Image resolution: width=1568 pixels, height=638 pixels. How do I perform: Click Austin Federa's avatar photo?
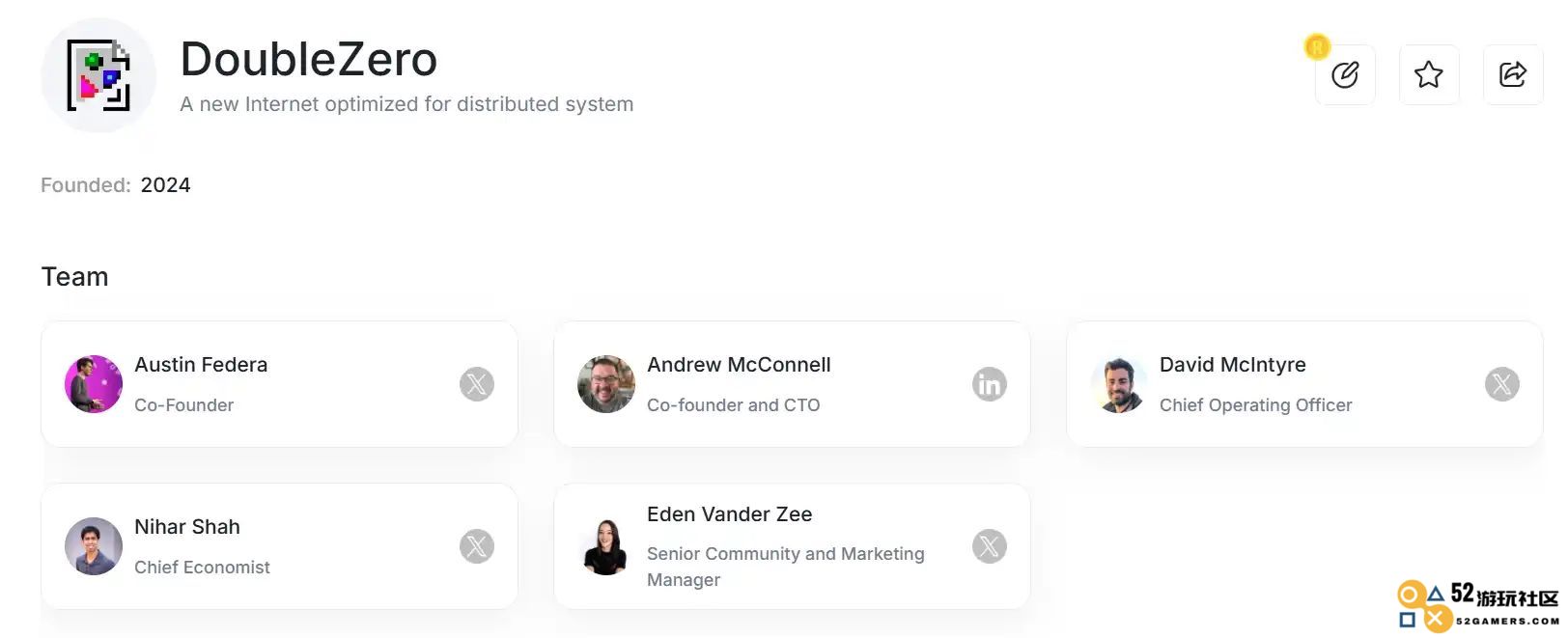[x=94, y=384]
